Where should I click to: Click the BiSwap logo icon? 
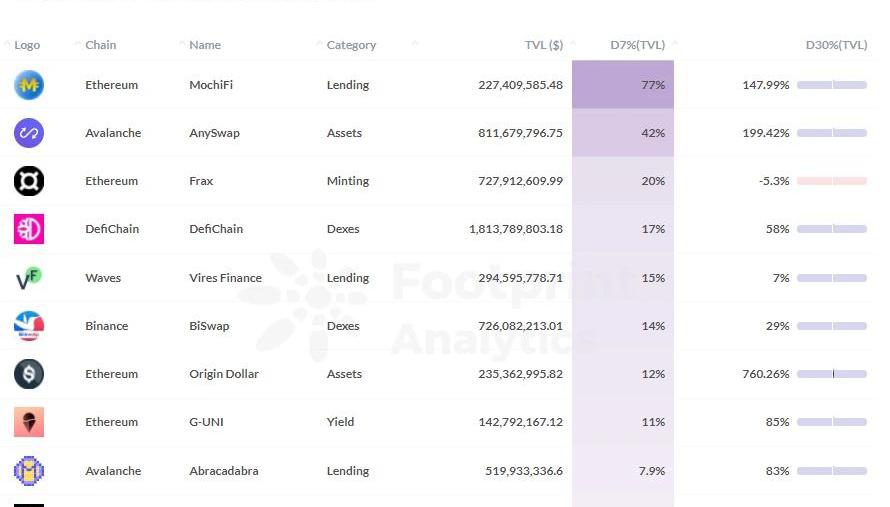(29, 326)
